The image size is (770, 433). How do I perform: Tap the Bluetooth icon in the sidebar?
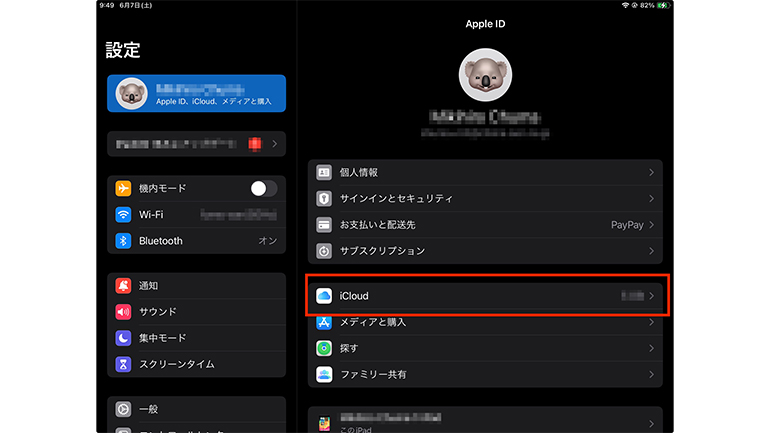pos(123,241)
